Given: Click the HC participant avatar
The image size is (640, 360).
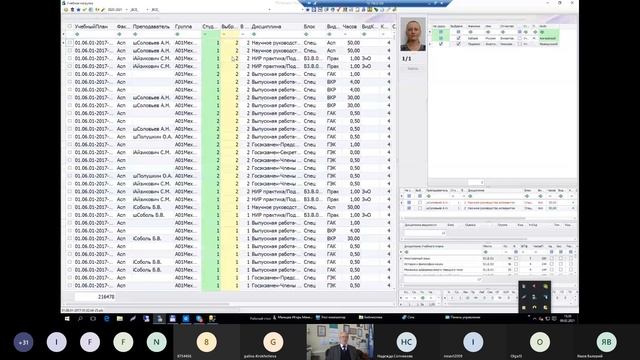Looking at the screenshot, I should [407, 342].
